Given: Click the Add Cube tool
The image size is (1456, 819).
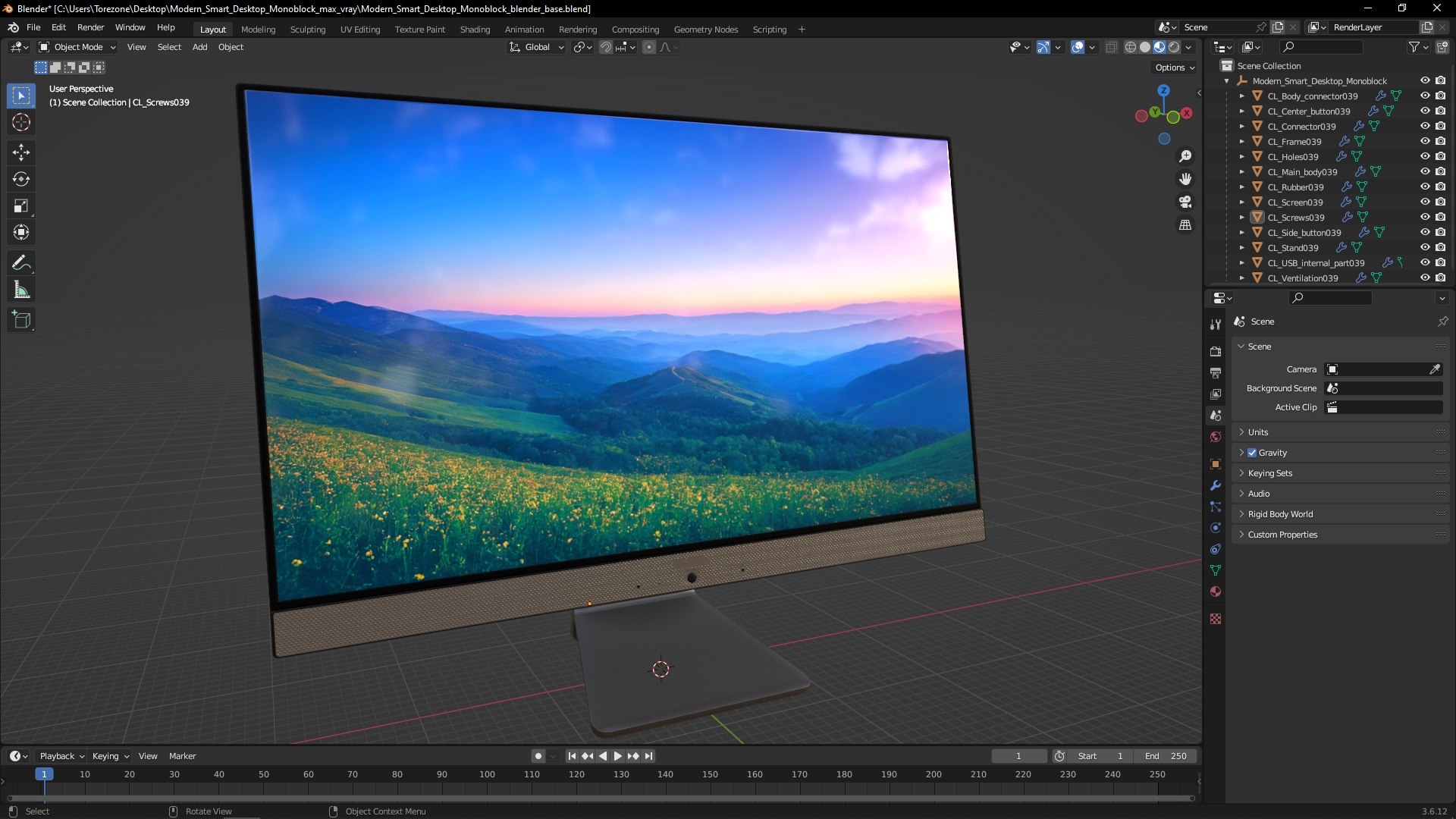Looking at the screenshot, I should click(x=21, y=320).
